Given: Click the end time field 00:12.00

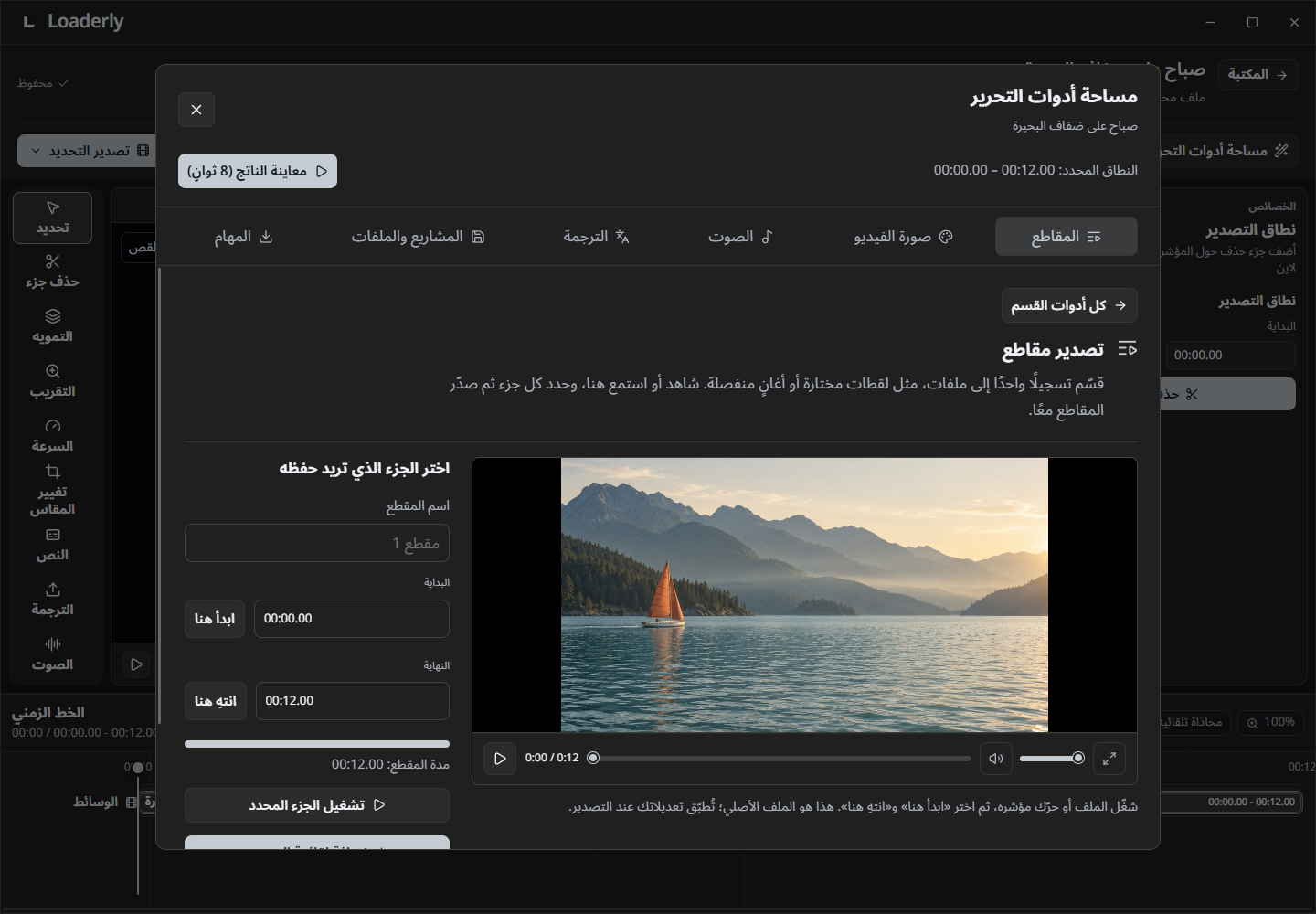Looking at the screenshot, I should (x=353, y=701).
